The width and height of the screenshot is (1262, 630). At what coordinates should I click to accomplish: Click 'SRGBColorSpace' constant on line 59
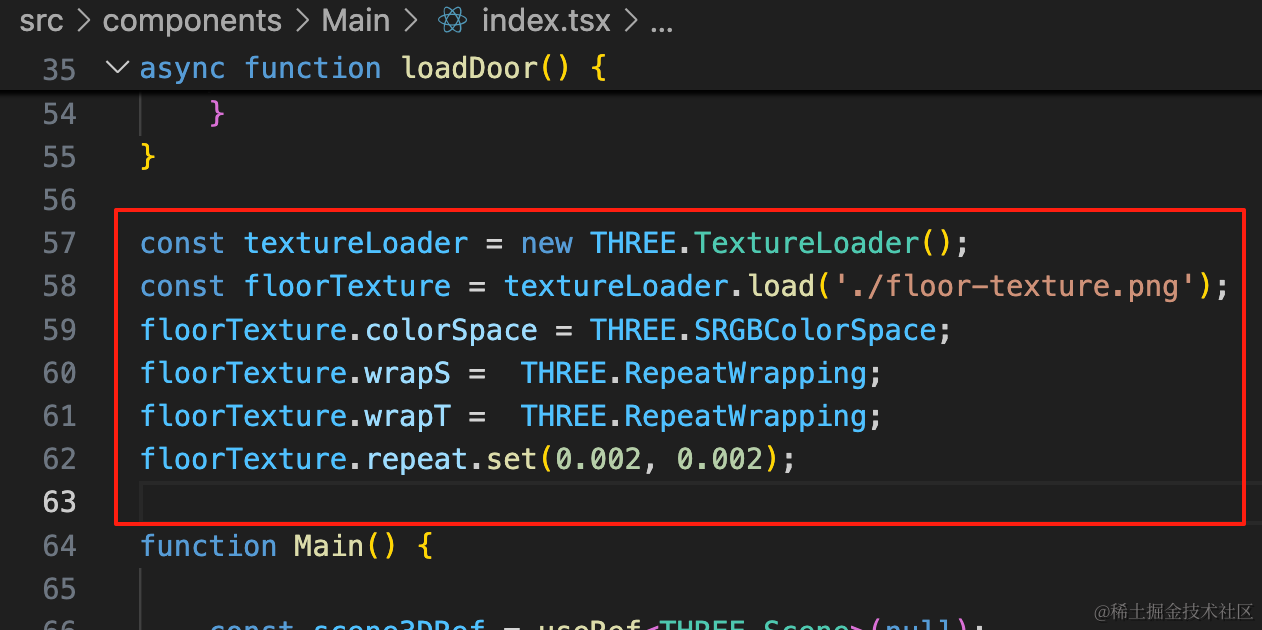[815, 330]
